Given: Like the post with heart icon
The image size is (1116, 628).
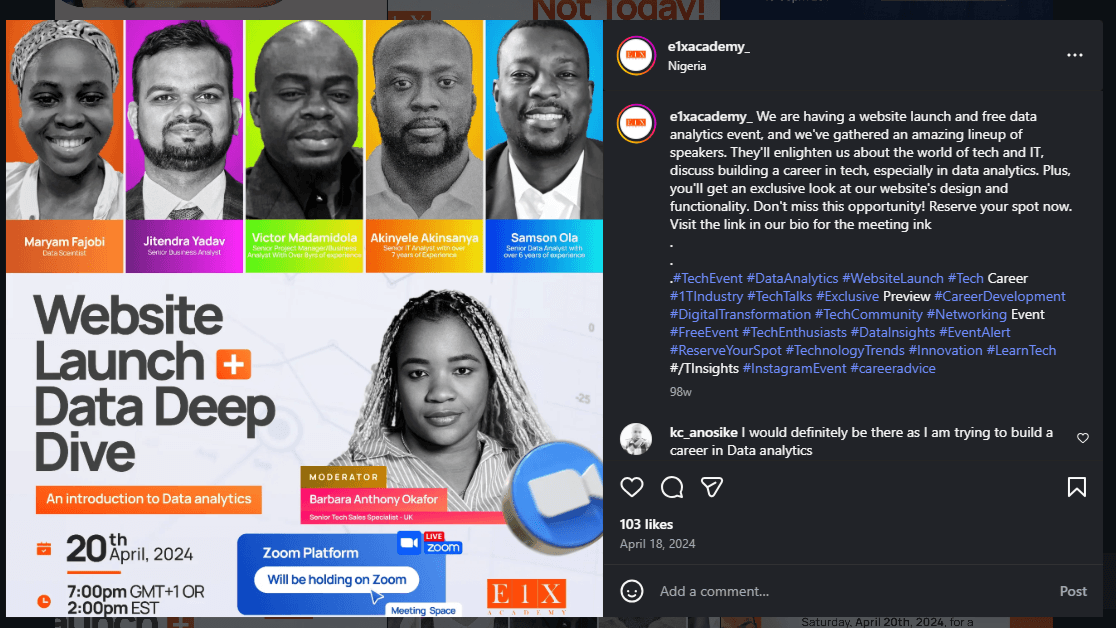Looking at the screenshot, I should [x=631, y=487].
